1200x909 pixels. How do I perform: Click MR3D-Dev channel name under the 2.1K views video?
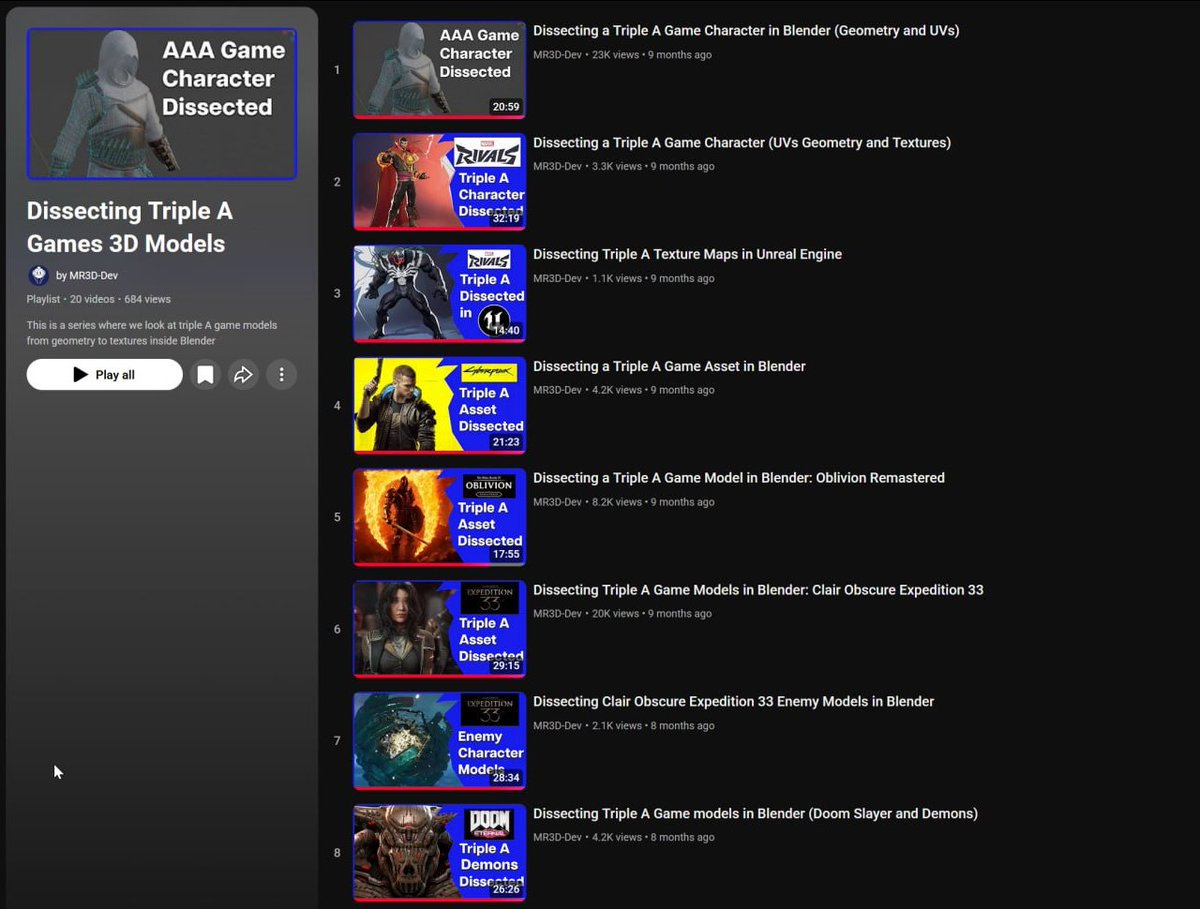pyautogui.click(x=557, y=726)
